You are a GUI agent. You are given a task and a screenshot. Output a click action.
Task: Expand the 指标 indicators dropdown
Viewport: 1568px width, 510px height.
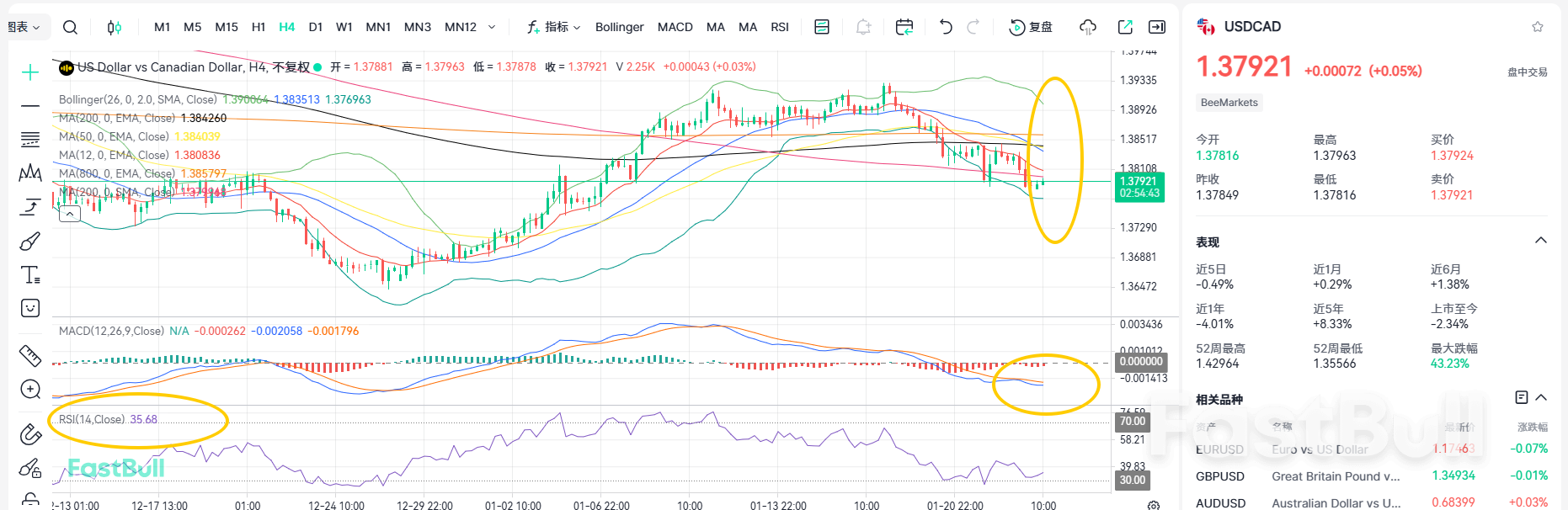coord(554,27)
